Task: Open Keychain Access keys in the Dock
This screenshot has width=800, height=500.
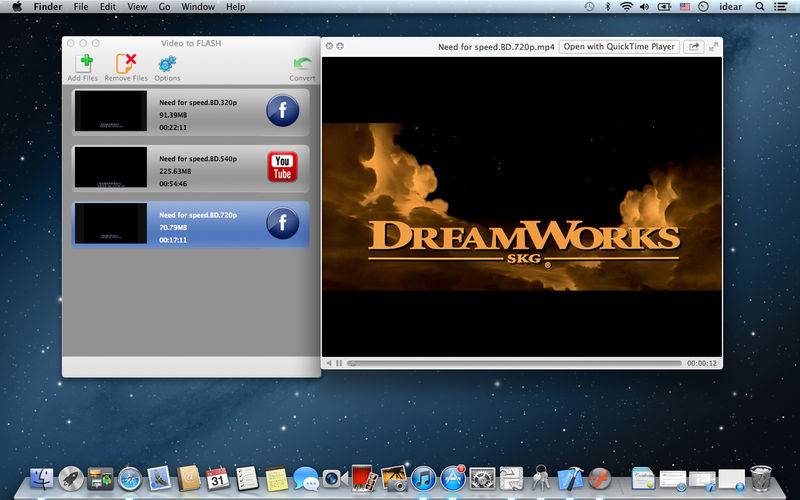Action: tap(540, 479)
